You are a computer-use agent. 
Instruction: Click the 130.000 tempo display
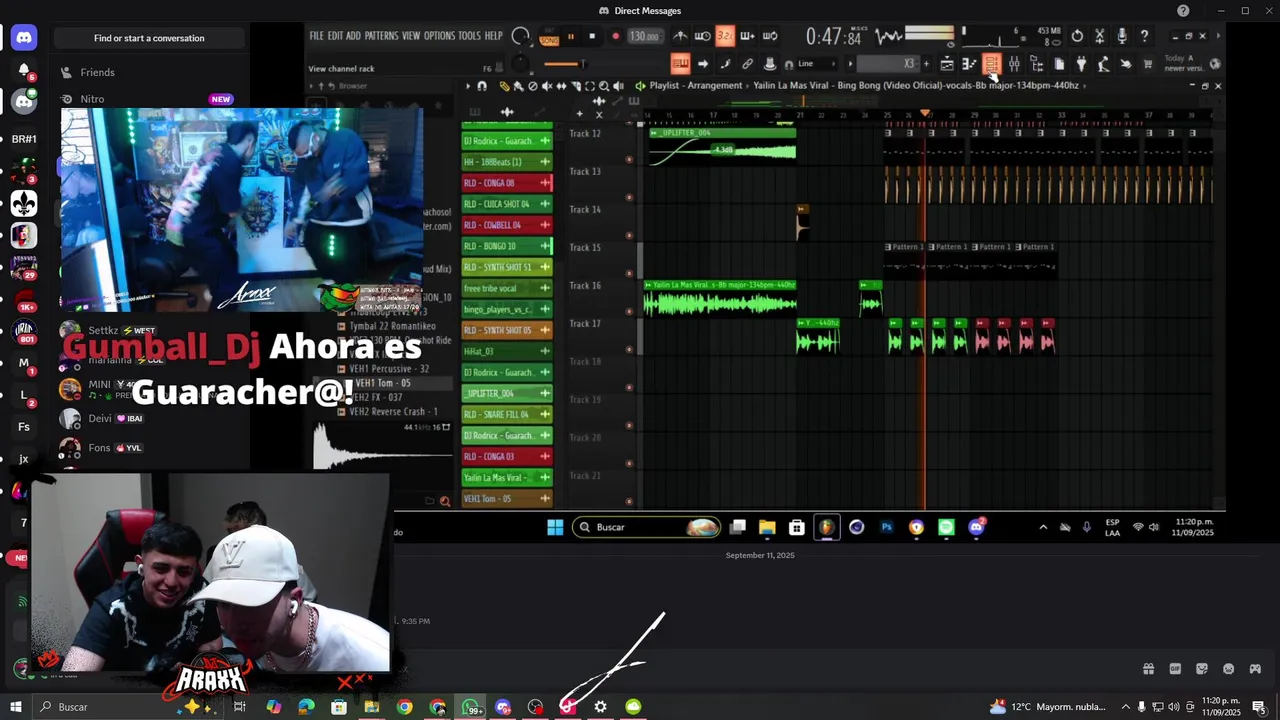coord(644,36)
